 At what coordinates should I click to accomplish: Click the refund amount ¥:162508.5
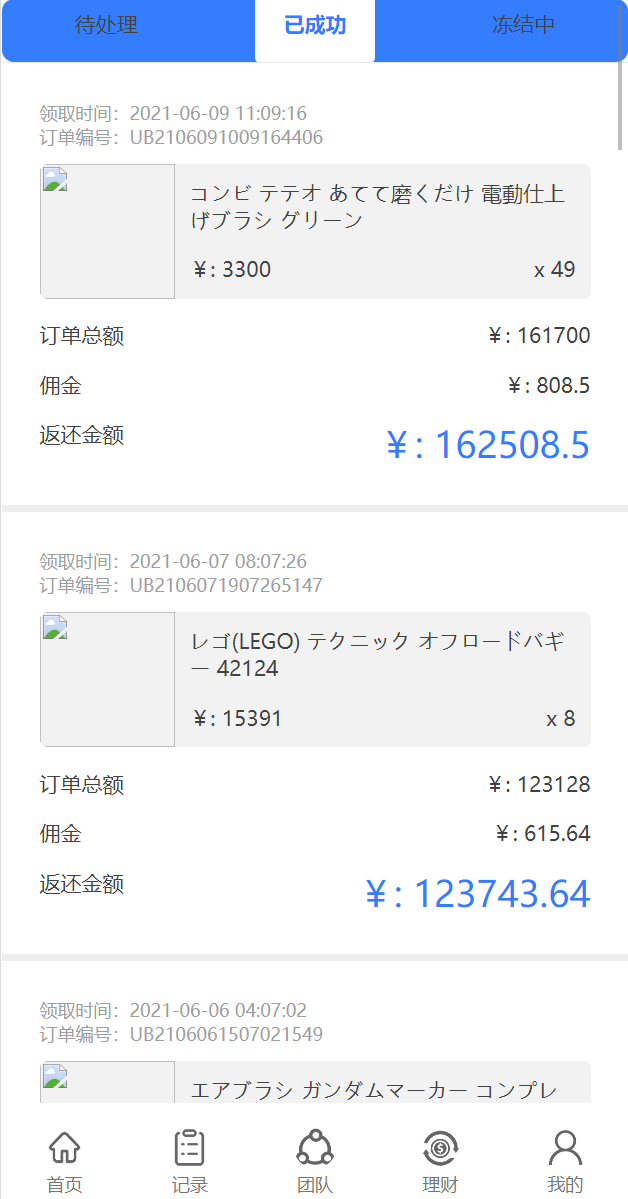[x=489, y=445]
